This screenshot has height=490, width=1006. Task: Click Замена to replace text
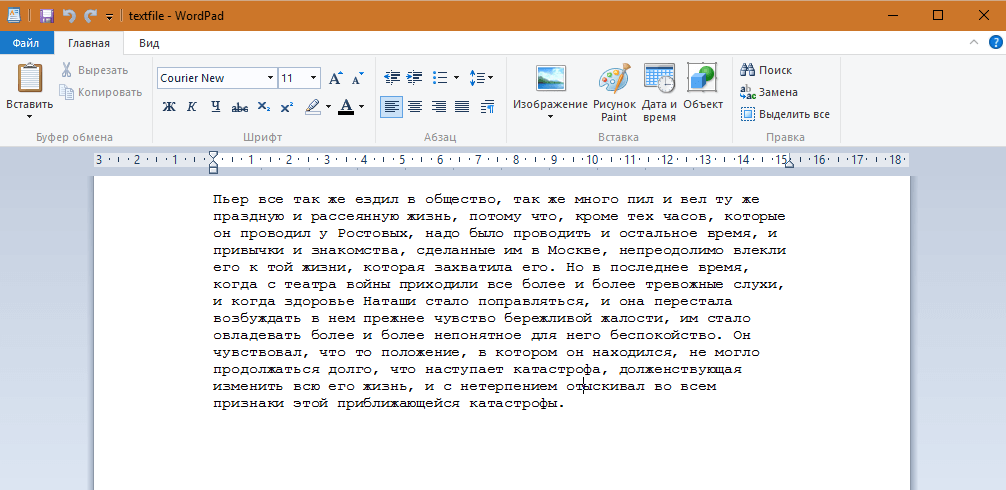tap(769, 92)
